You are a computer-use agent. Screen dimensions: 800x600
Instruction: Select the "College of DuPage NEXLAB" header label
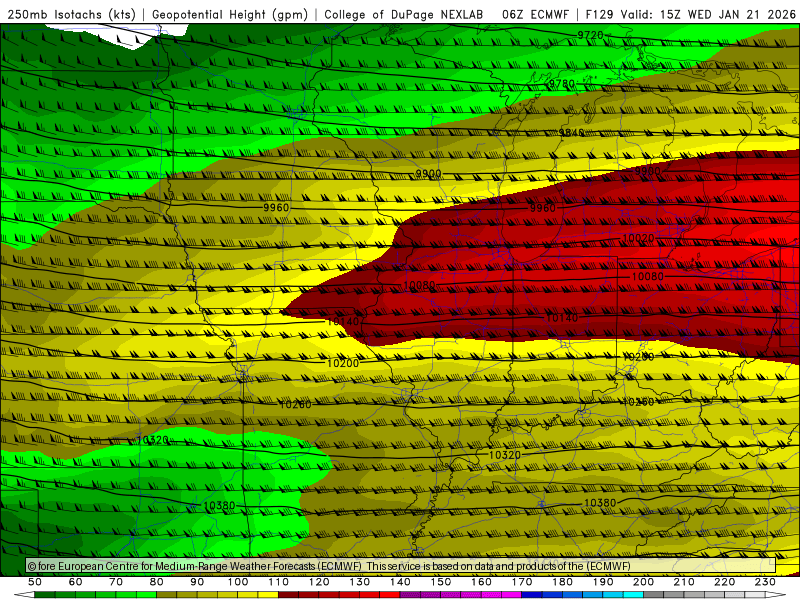click(x=404, y=14)
